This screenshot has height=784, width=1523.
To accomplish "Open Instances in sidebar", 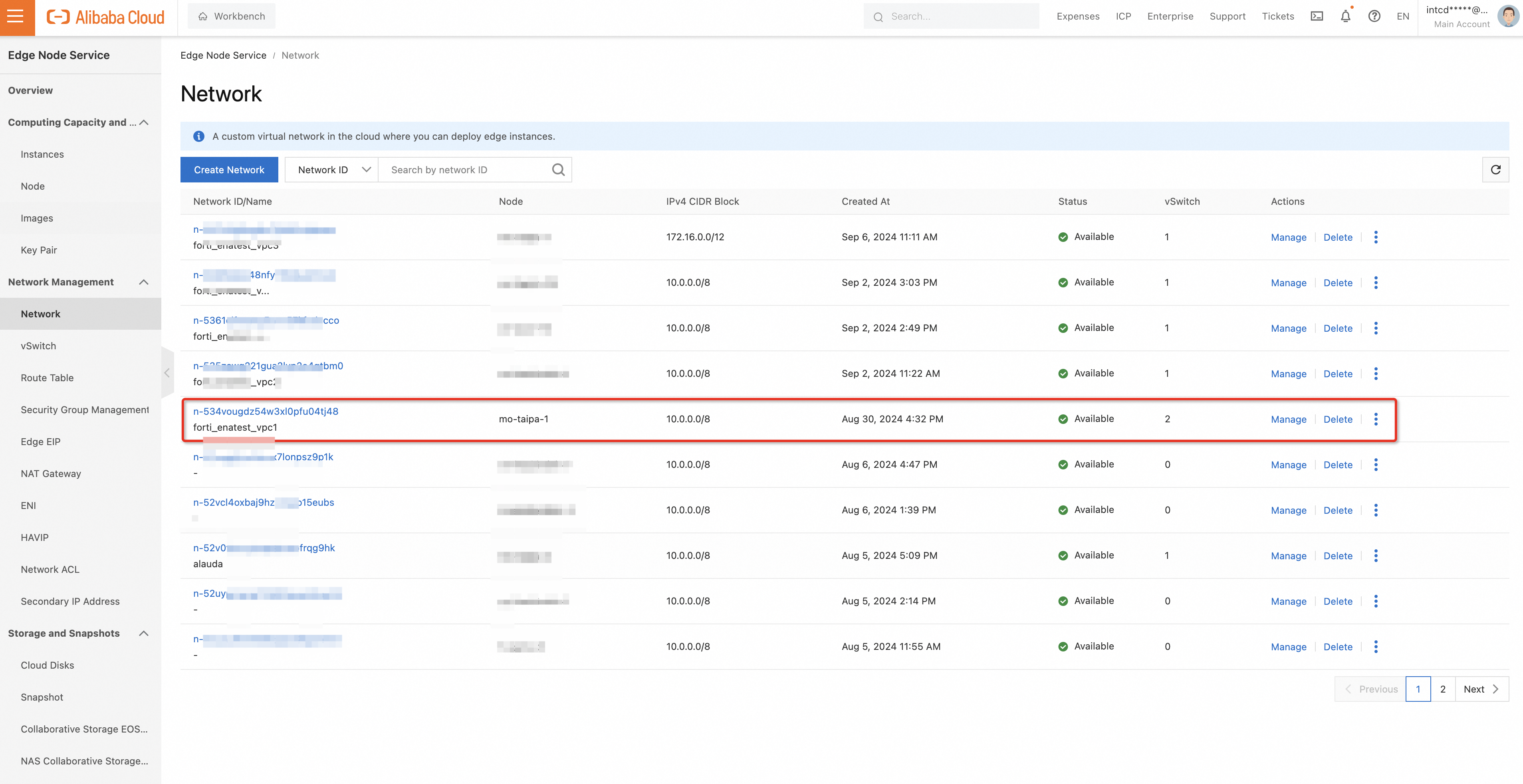I will (x=42, y=154).
